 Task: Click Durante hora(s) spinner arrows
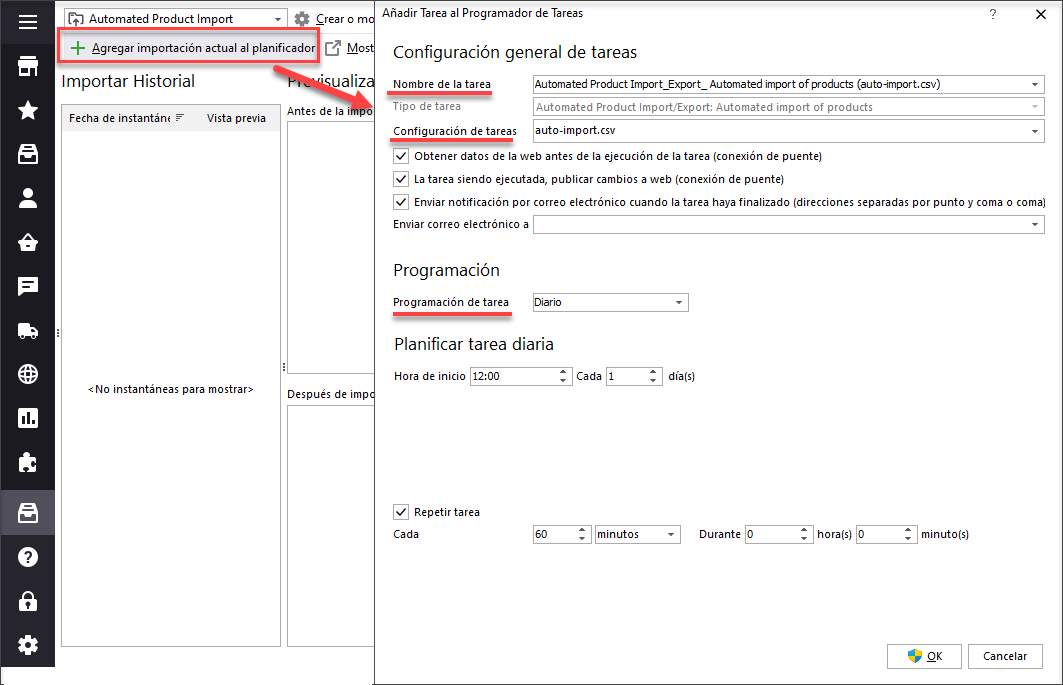coord(804,534)
